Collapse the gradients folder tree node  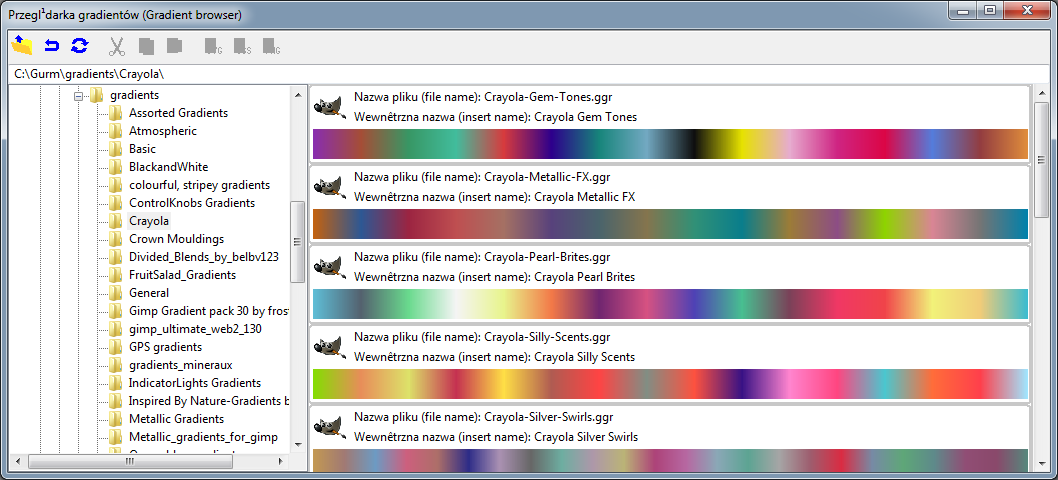tap(78, 95)
